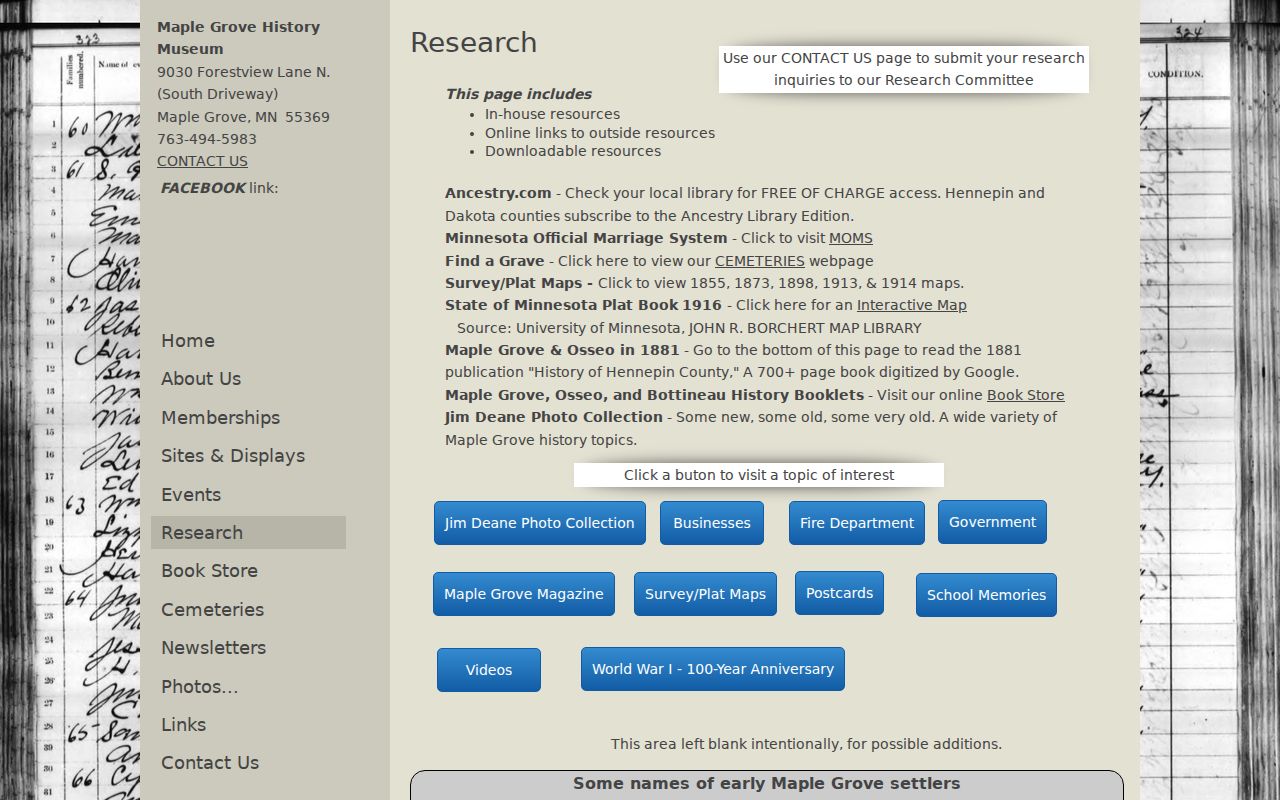Click World War I - 100-Year Anniversary button

[x=713, y=669]
